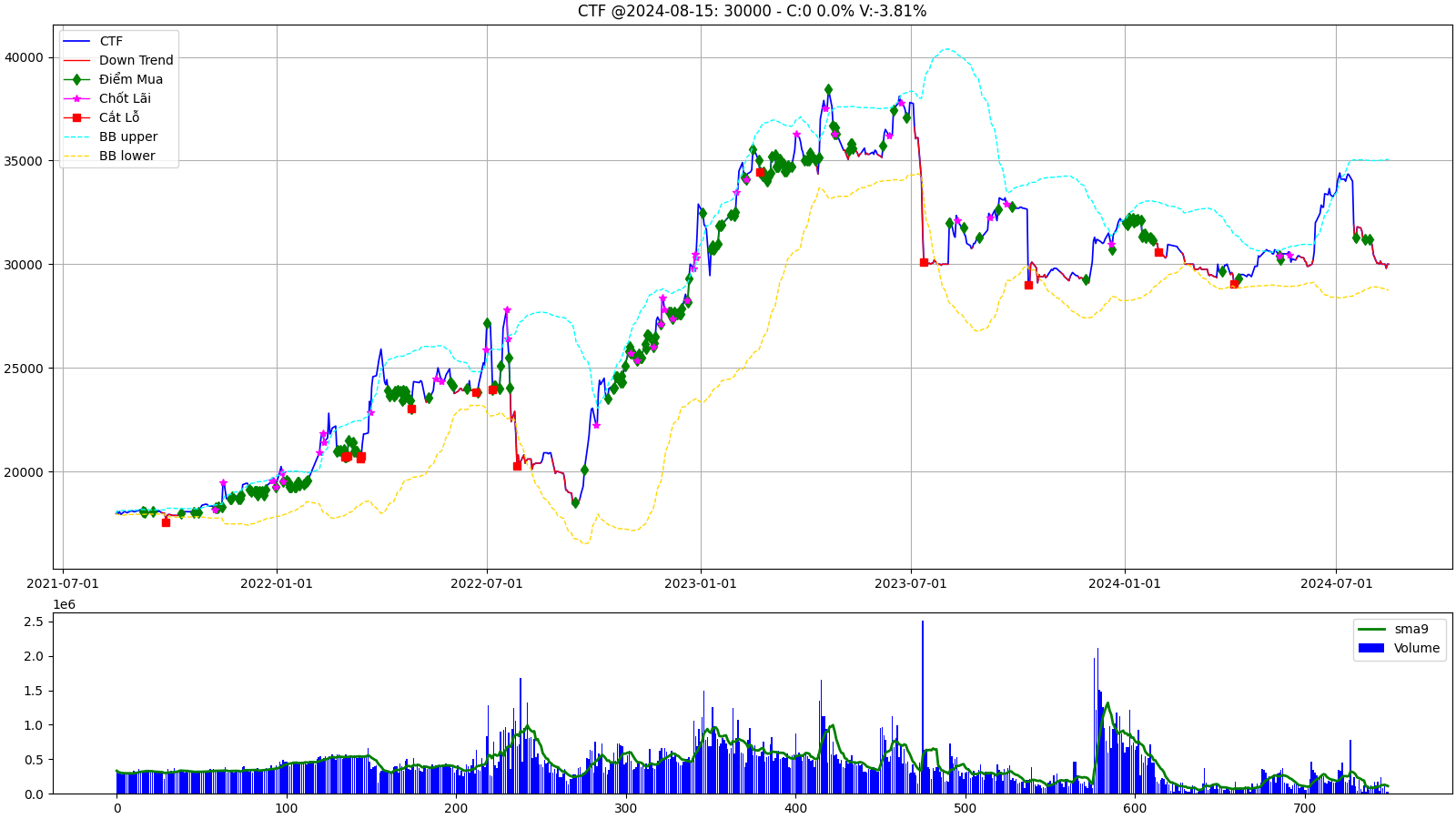Click the 200 tick on volume x-axis

point(456,808)
